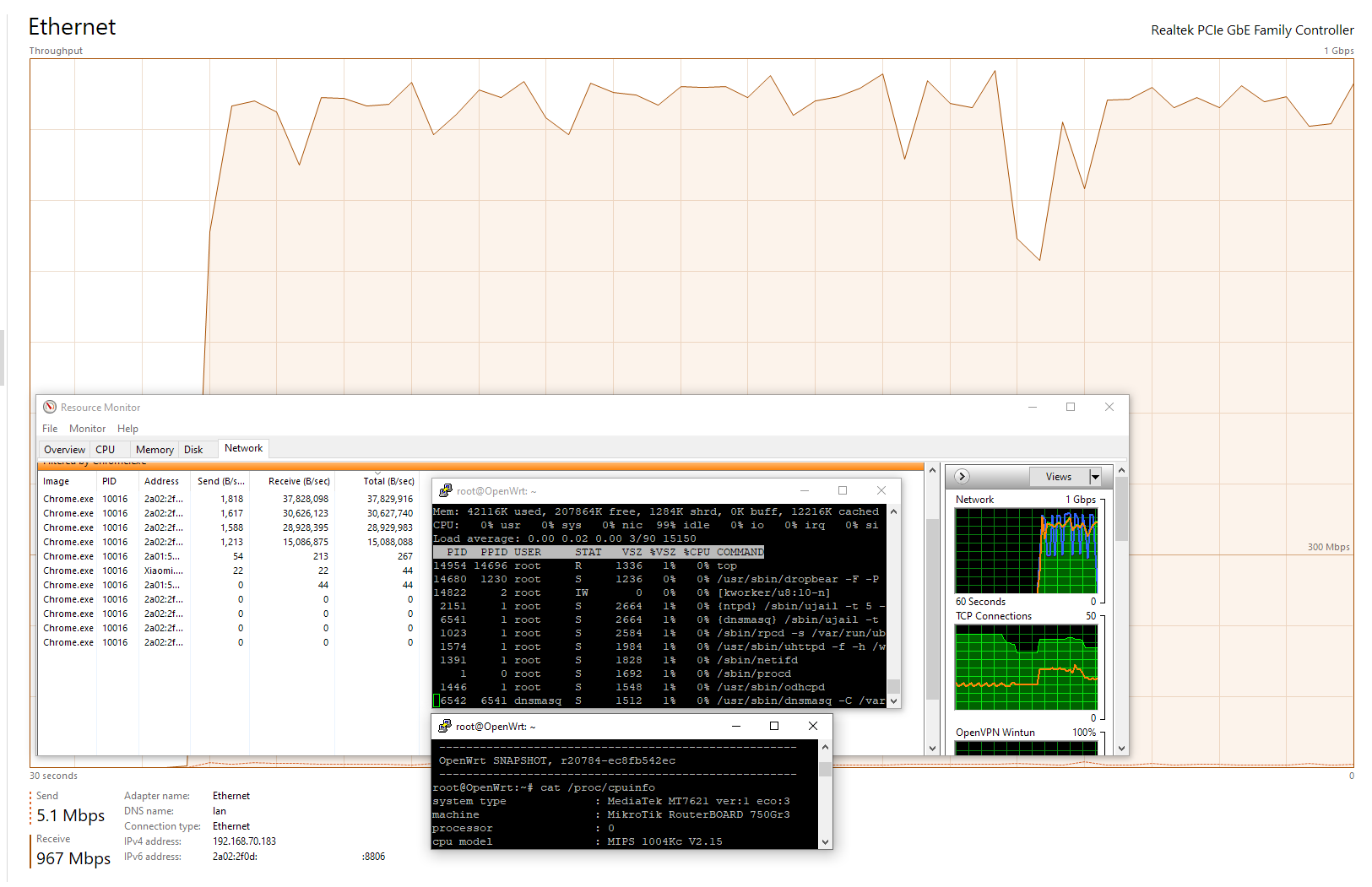Viewport: 1372px width, 887px height.
Task: Select the Chrome.exe row receiving 28,928,395
Action: click(228, 527)
